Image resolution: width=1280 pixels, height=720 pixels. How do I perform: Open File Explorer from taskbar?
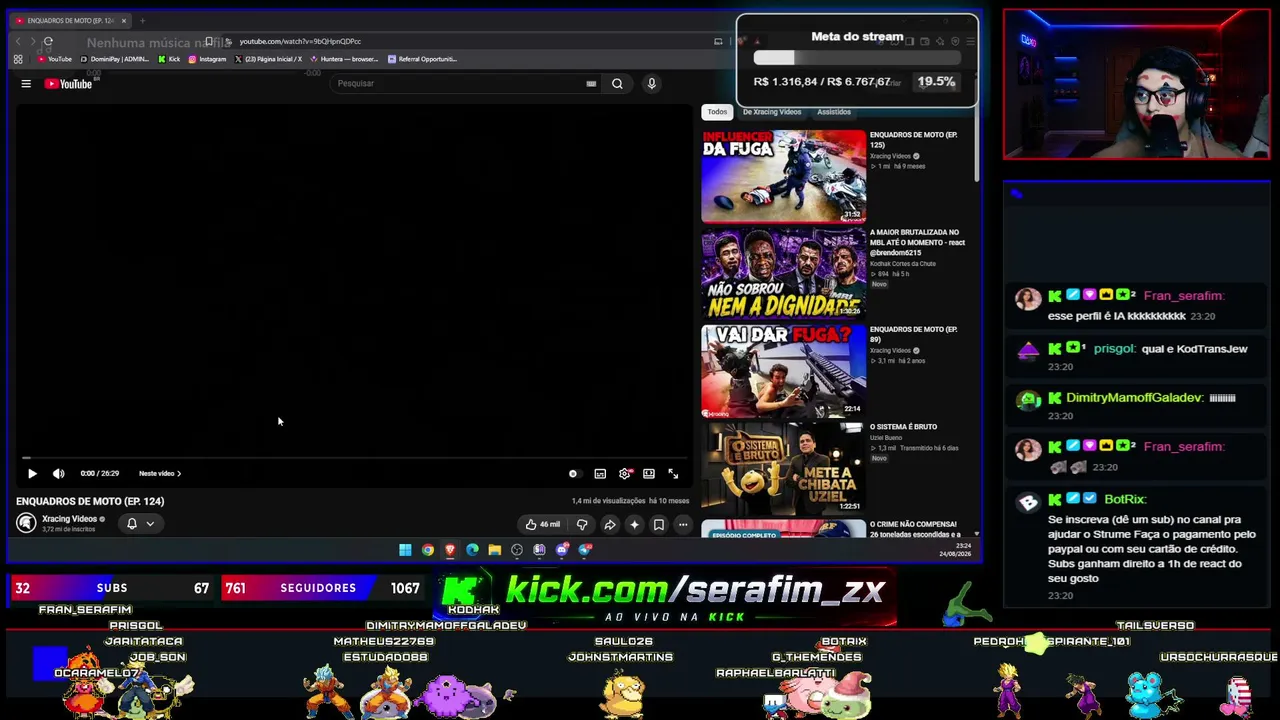(x=494, y=550)
